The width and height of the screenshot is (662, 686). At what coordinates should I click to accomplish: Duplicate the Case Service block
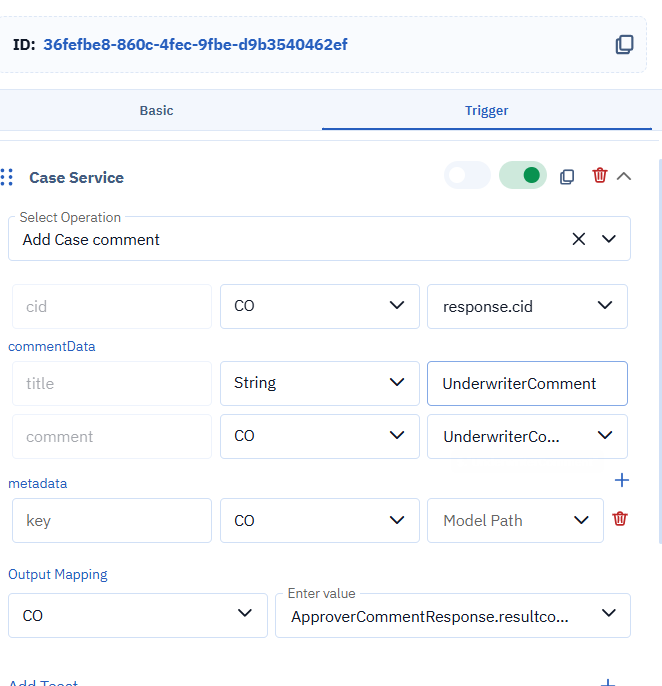pyautogui.click(x=567, y=176)
